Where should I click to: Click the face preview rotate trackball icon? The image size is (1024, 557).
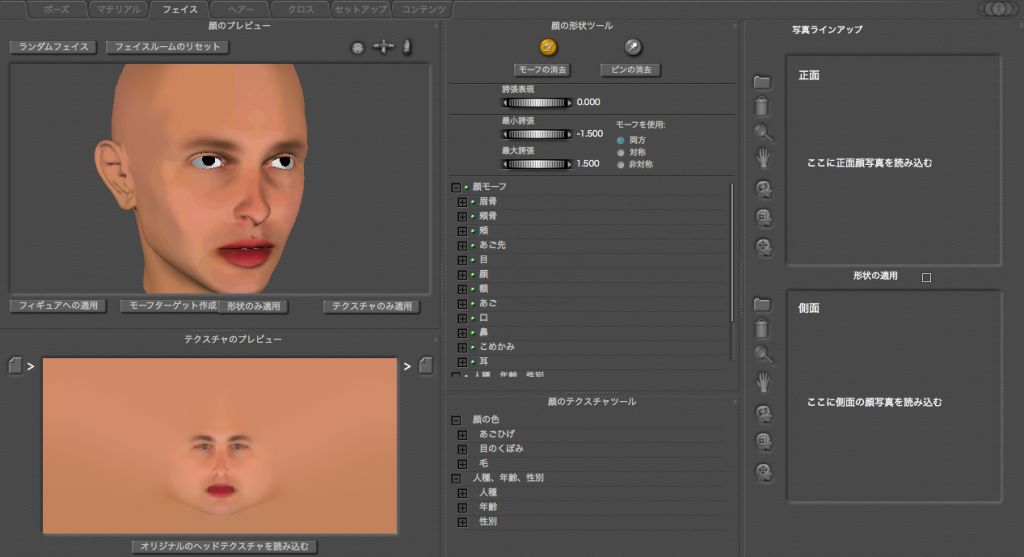pos(357,48)
